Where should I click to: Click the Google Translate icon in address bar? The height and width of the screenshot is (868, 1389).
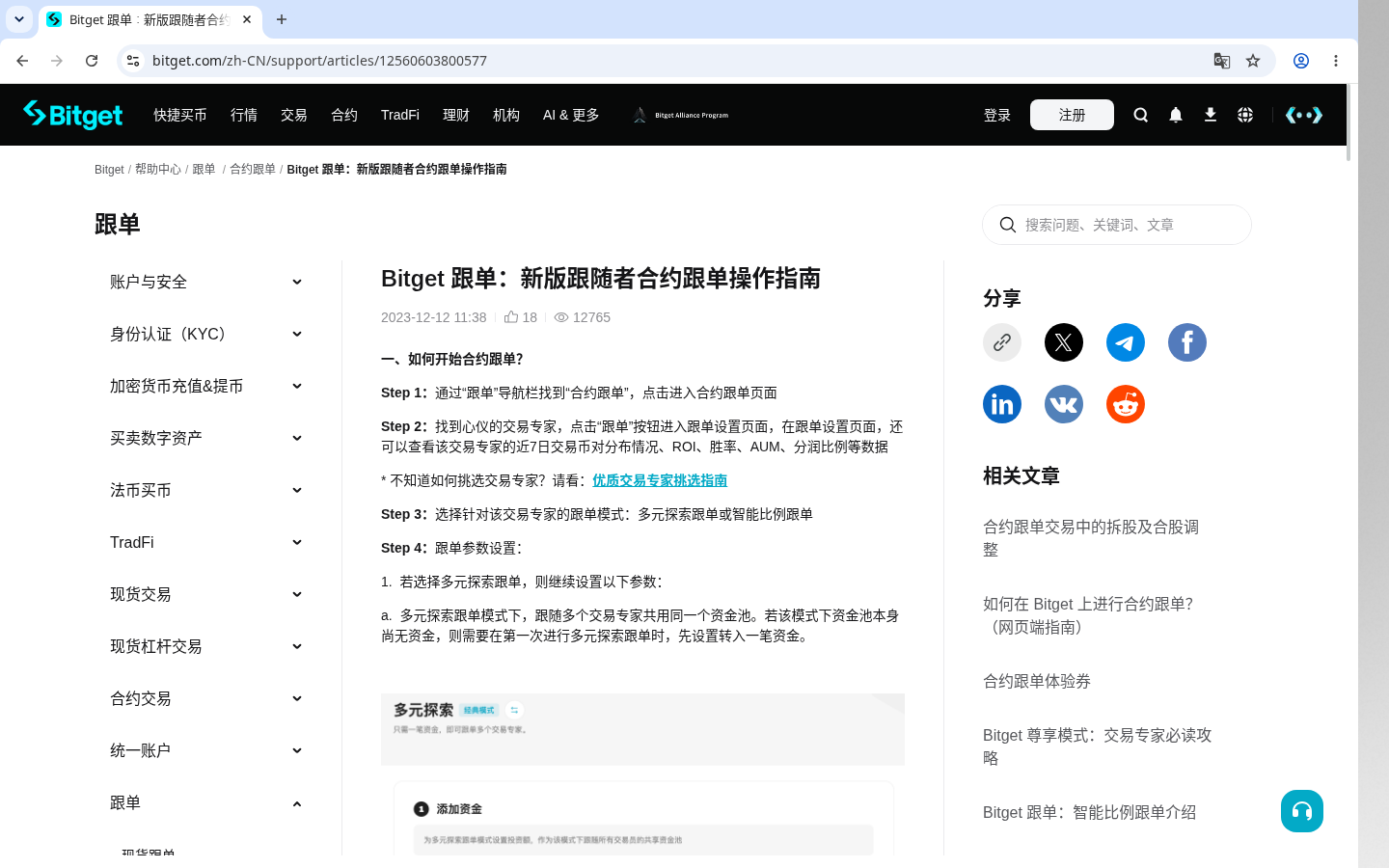coord(1222,61)
